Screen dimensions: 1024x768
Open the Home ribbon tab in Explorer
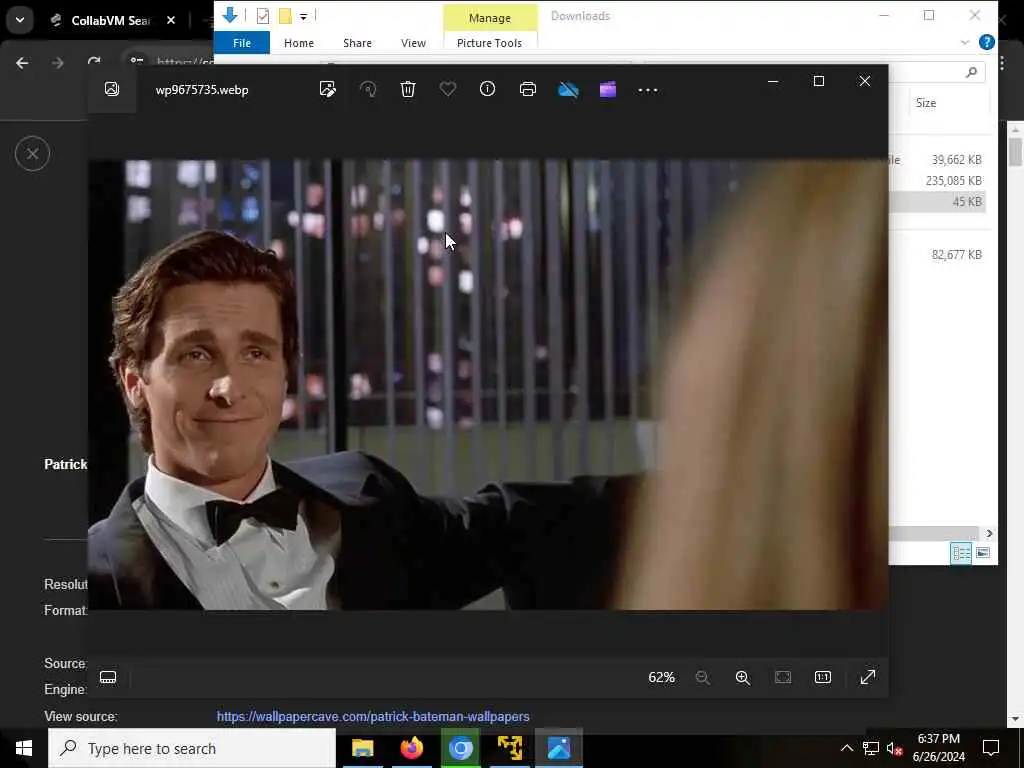(x=298, y=42)
